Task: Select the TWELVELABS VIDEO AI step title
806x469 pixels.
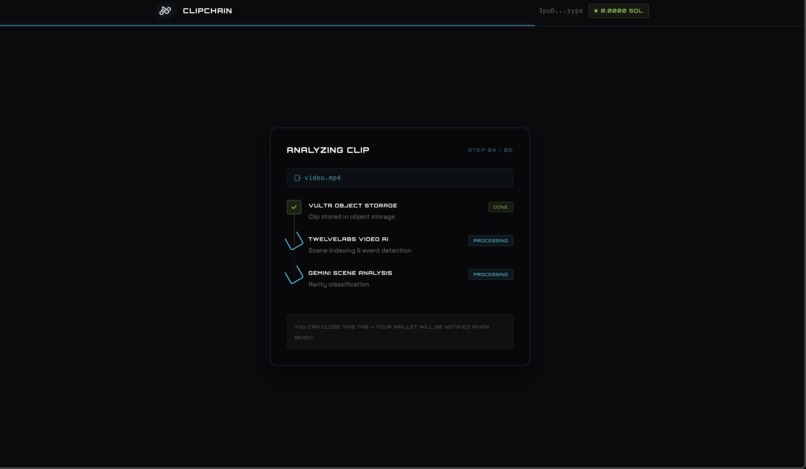Action: coord(348,239)
